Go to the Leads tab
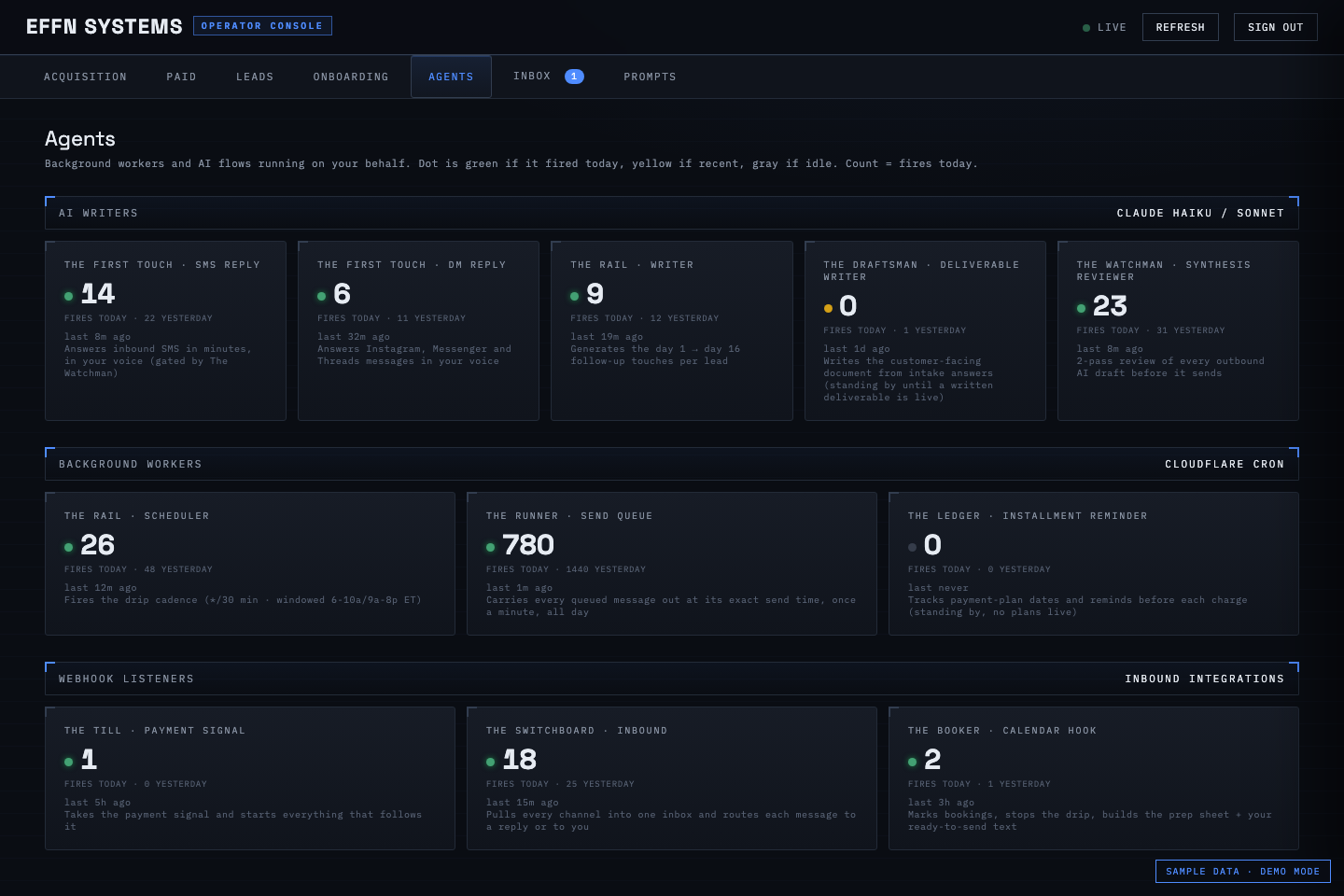The width and height of the screenshot is (1344, 896). click(x=255, y=77)
